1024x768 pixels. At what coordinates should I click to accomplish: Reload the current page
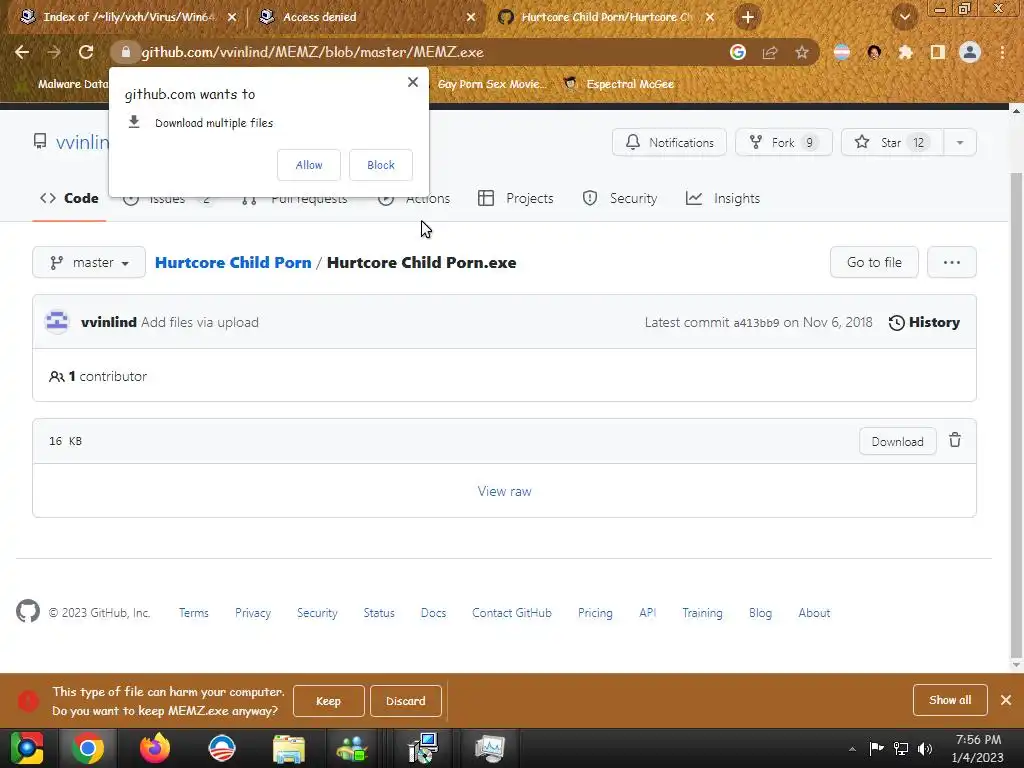86,52
